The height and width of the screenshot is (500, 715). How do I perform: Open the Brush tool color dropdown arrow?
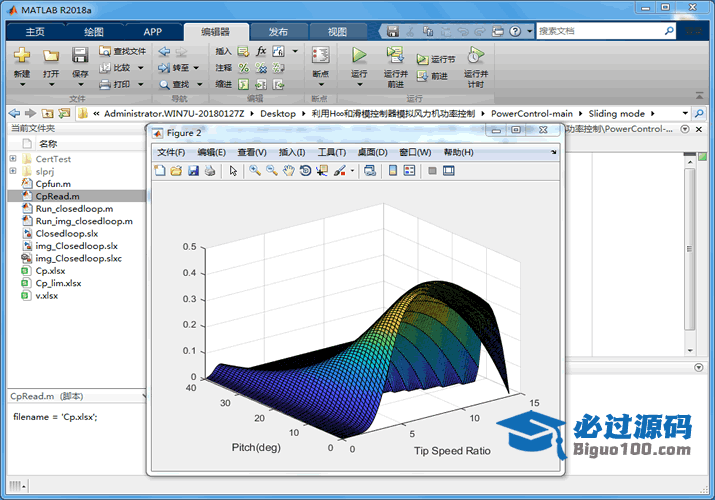pos(352,171)
